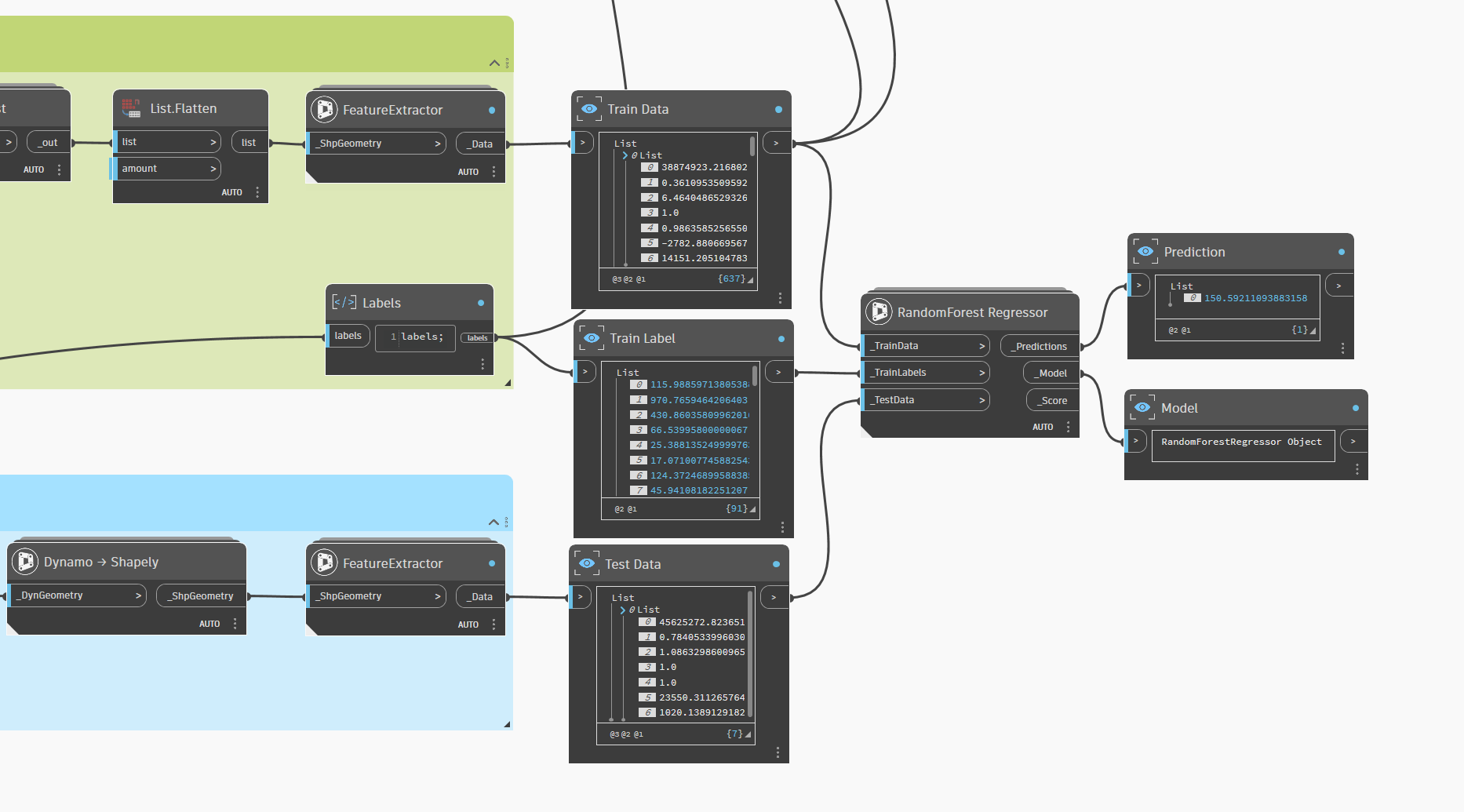Viewport: 1464px width, 812px height.
Task: Click the {637} item count in Train Data
Action: click(731, 279)
